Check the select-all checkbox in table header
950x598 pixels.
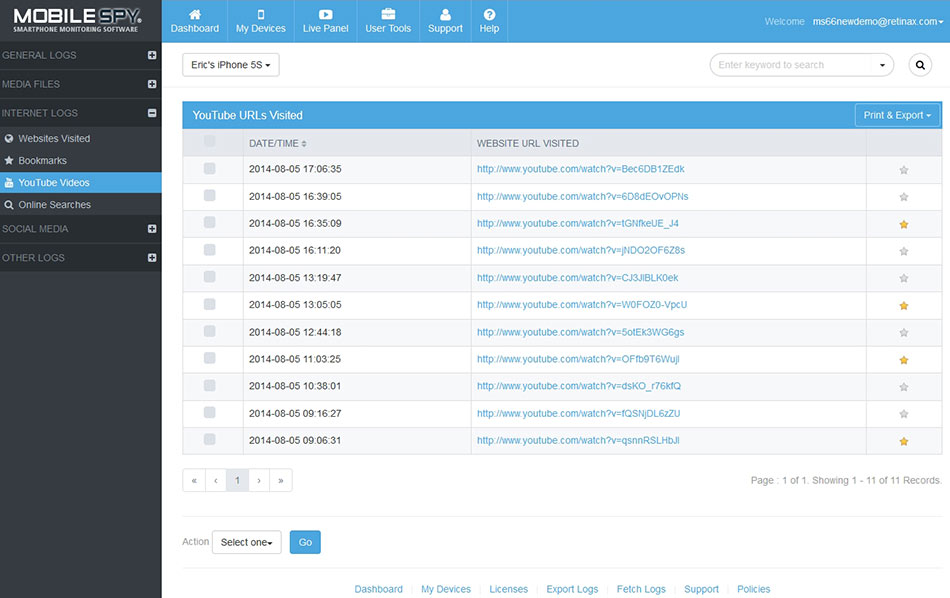click(x=210, y=142)
